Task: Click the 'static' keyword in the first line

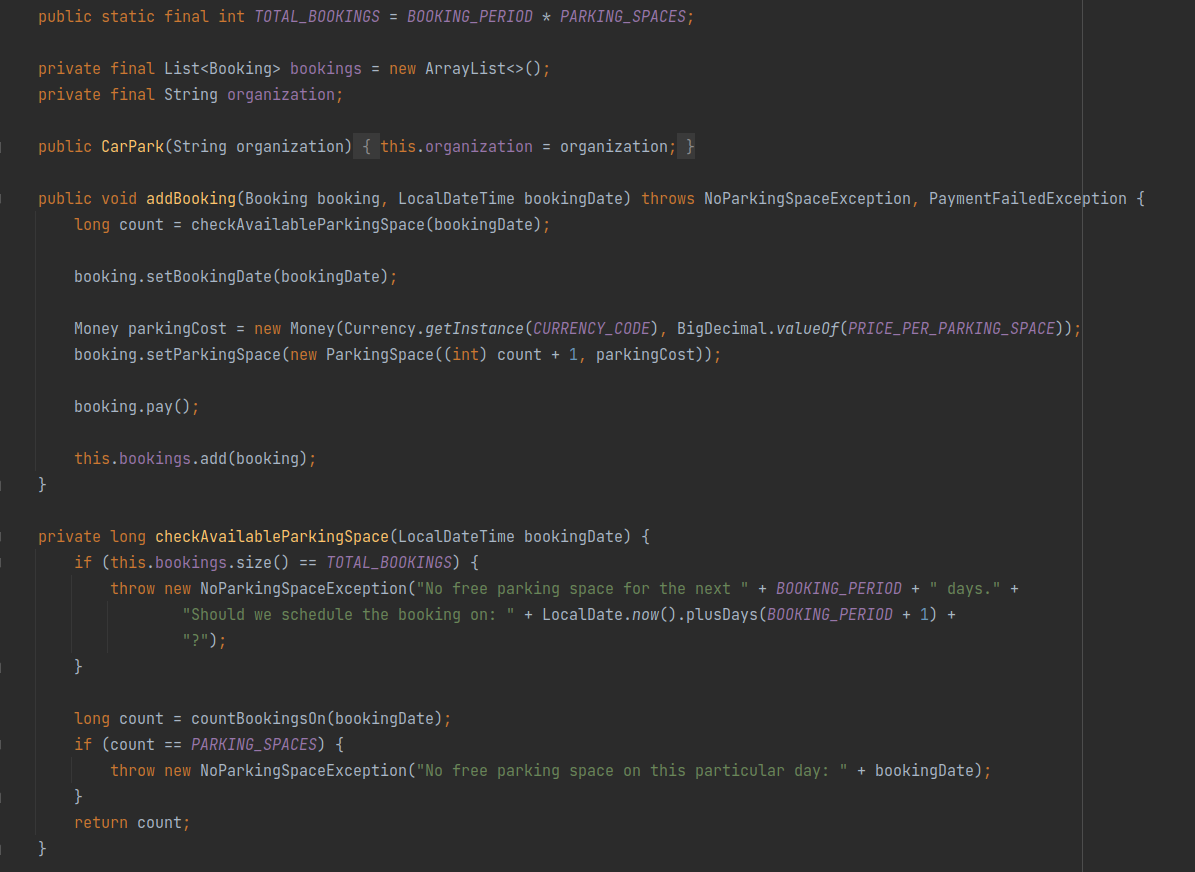Action: [x=128, y=17]
